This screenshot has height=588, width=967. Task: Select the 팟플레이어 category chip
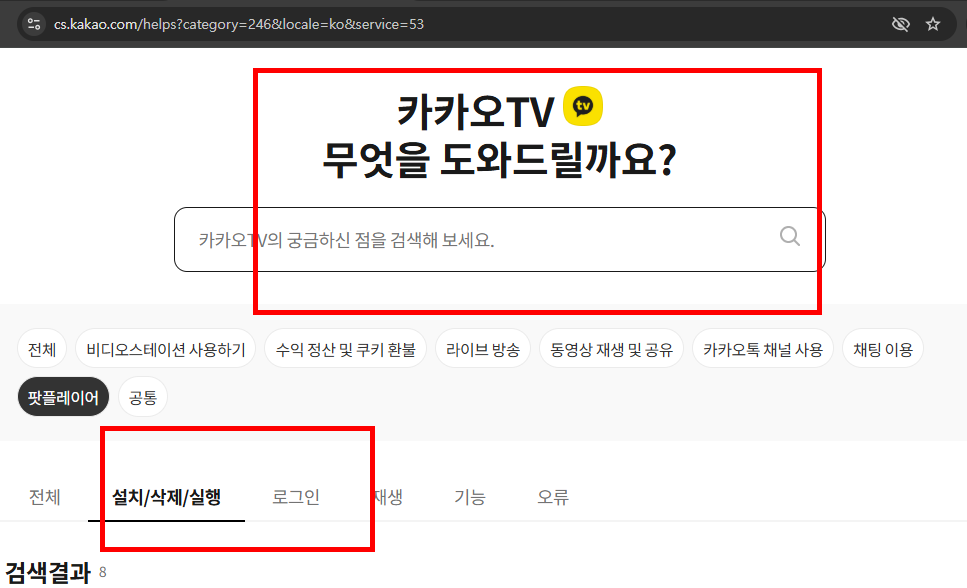(62, 396)
